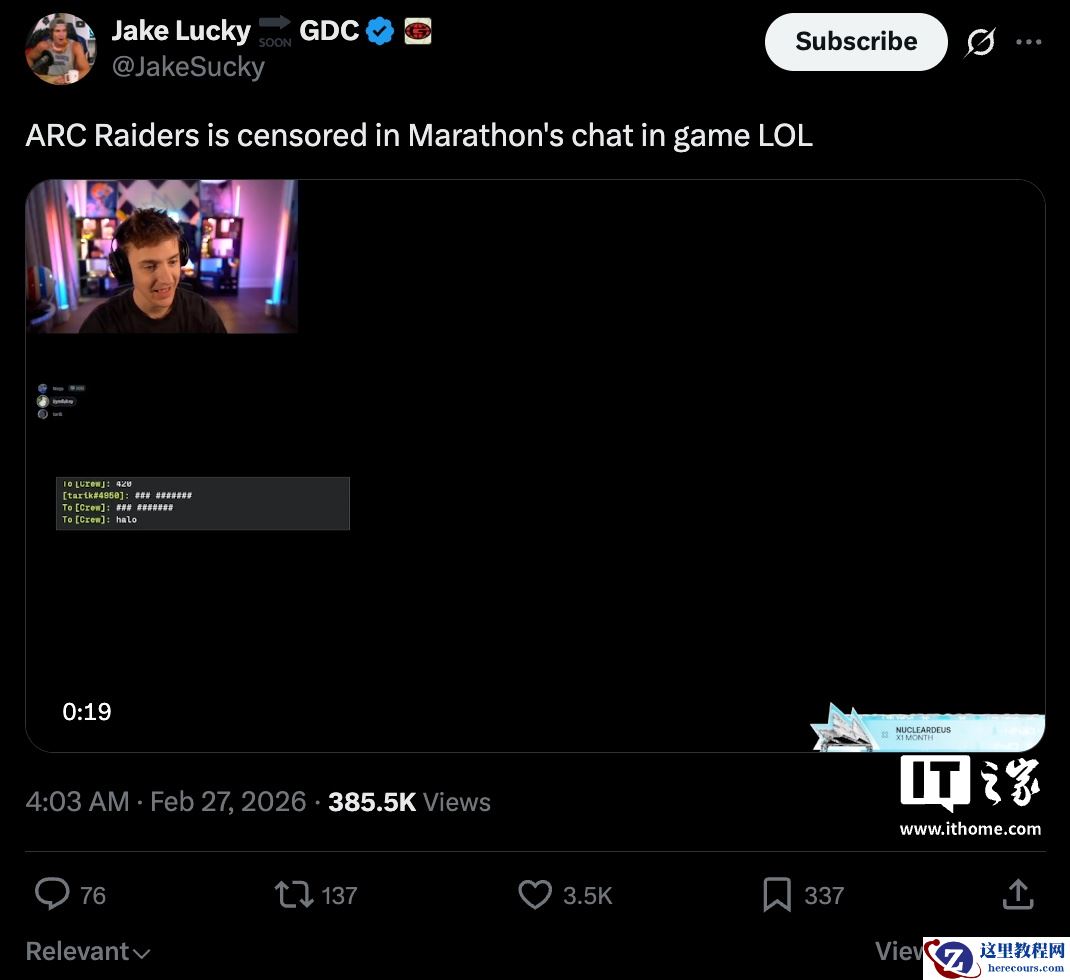Screen dimensions: 1070x980
Task: Click the in-game chat box in video
Action: pos(203,503)
